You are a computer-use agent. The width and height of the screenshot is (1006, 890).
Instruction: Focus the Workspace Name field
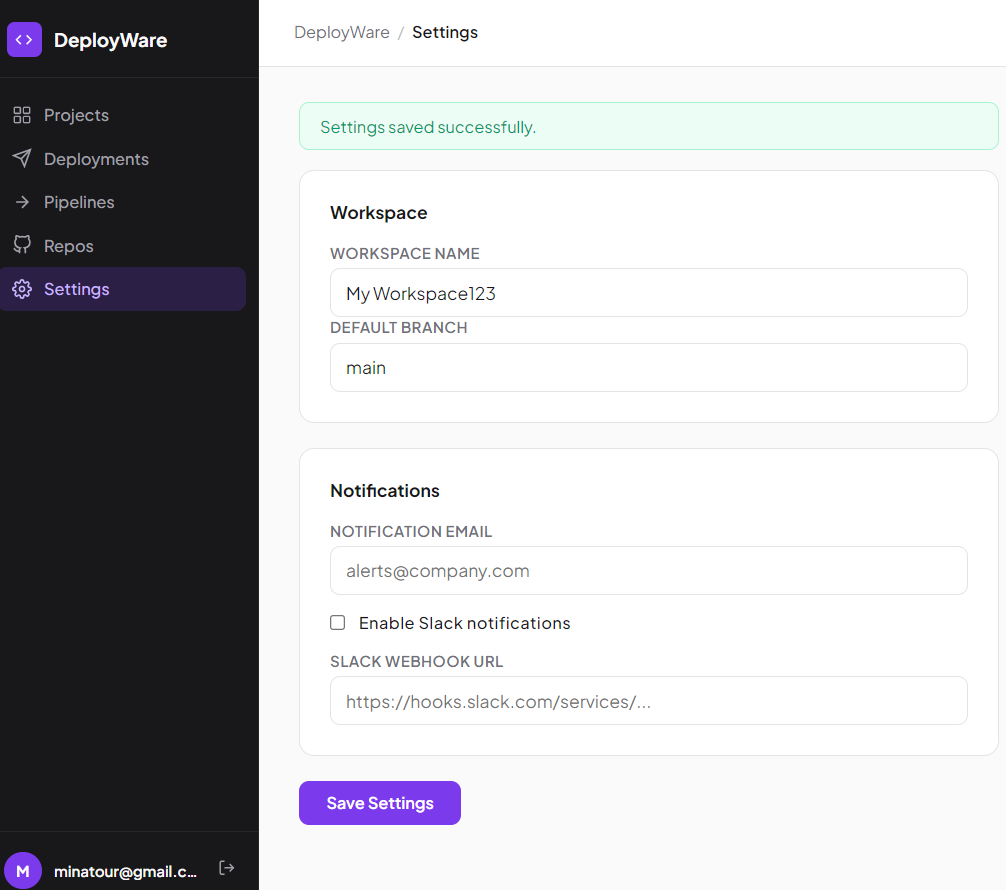tap(649, 293)
